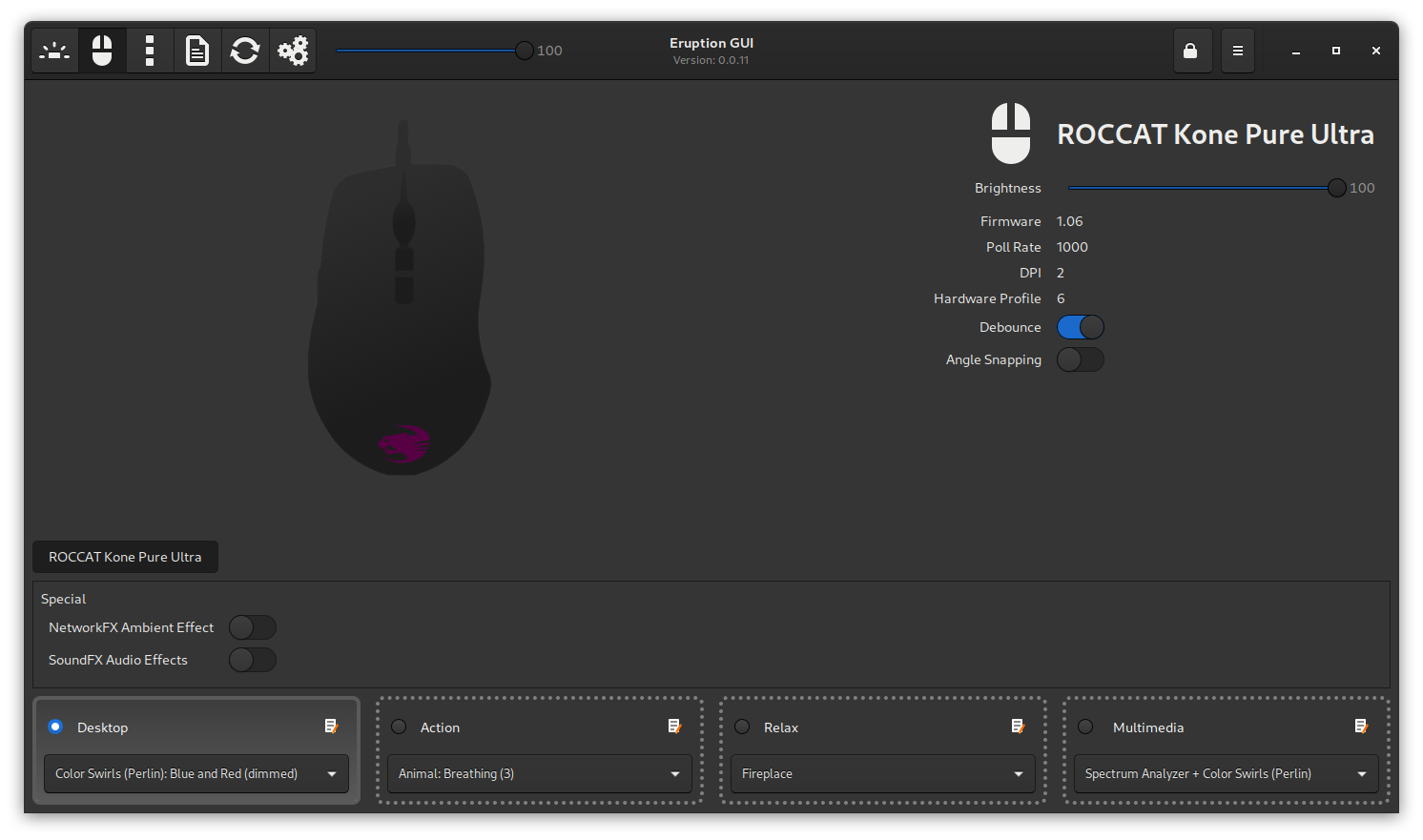This screenshot has height=840, width=1423.
Task: Select the Desktop slot radio button
Action: tap(55, 727)
